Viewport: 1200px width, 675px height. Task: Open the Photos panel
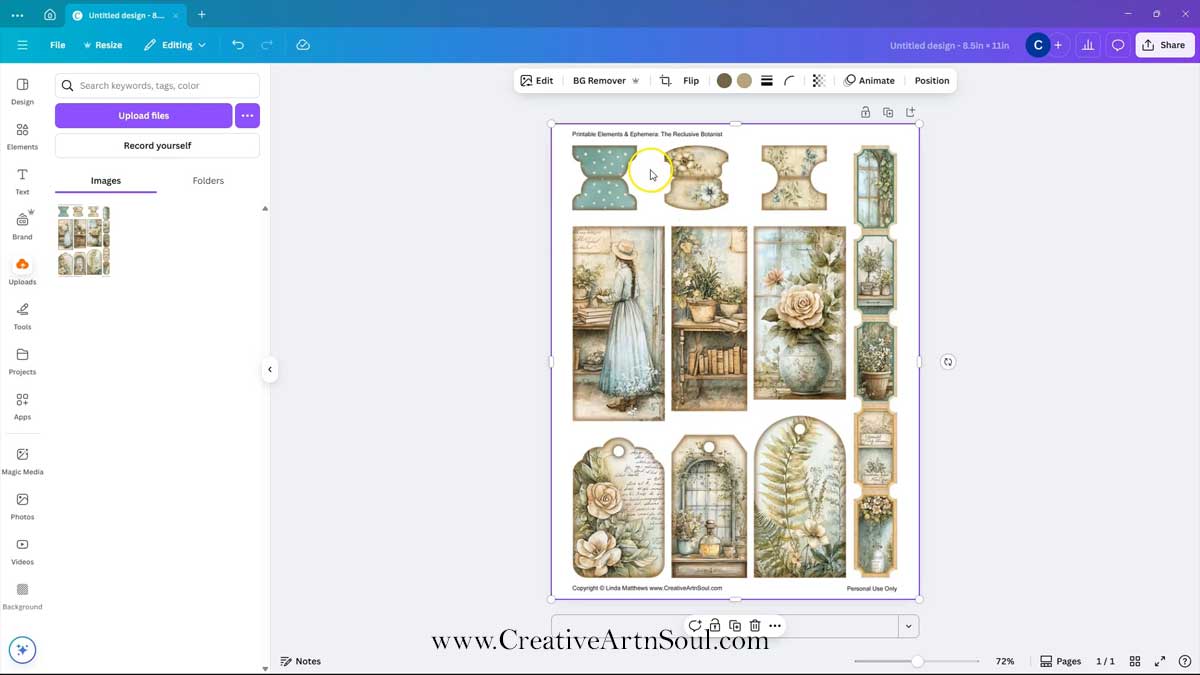[22, 506]
